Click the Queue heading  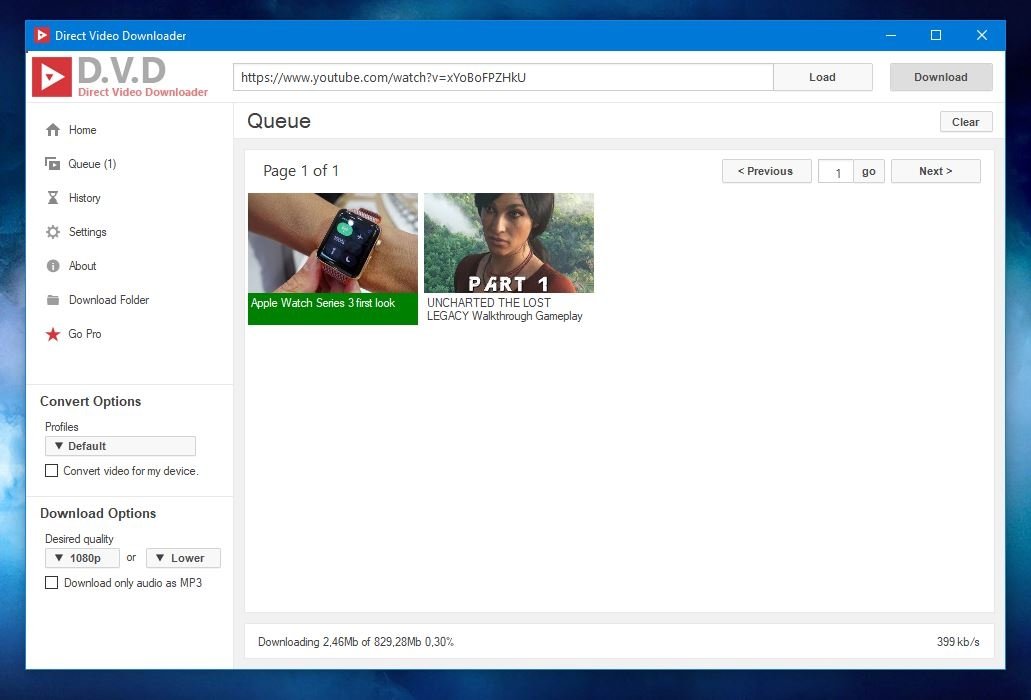pos(279,121)
